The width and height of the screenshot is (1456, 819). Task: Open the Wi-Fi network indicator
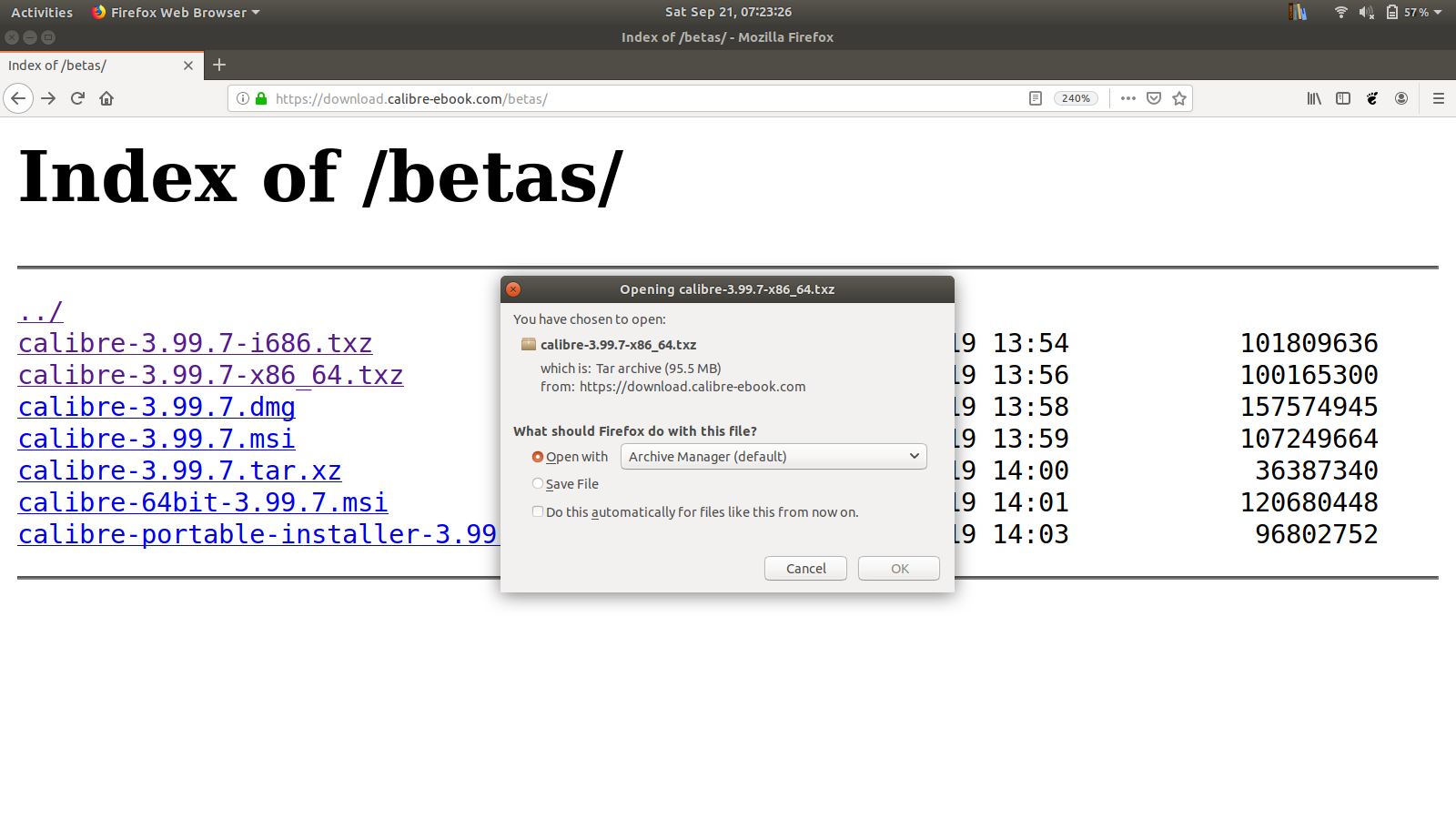(1340, 12)
